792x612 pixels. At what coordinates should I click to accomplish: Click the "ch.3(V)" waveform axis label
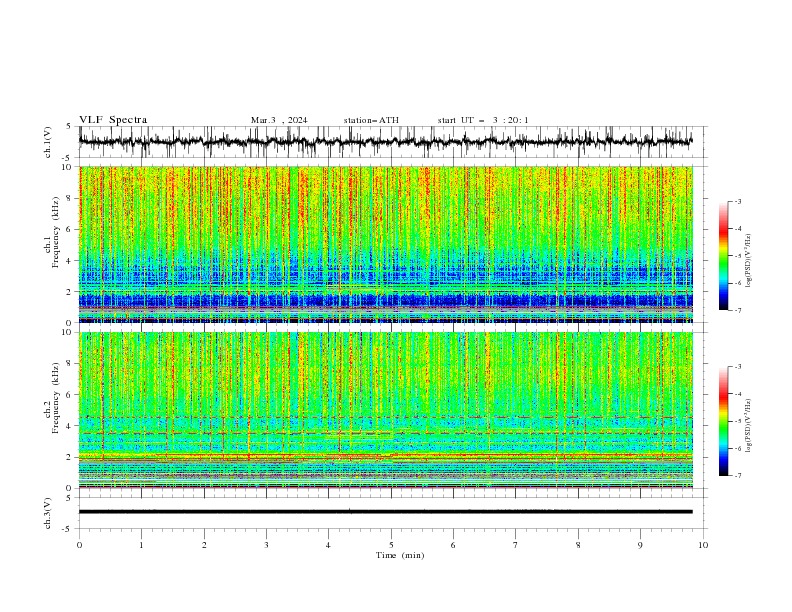(48, 513)
